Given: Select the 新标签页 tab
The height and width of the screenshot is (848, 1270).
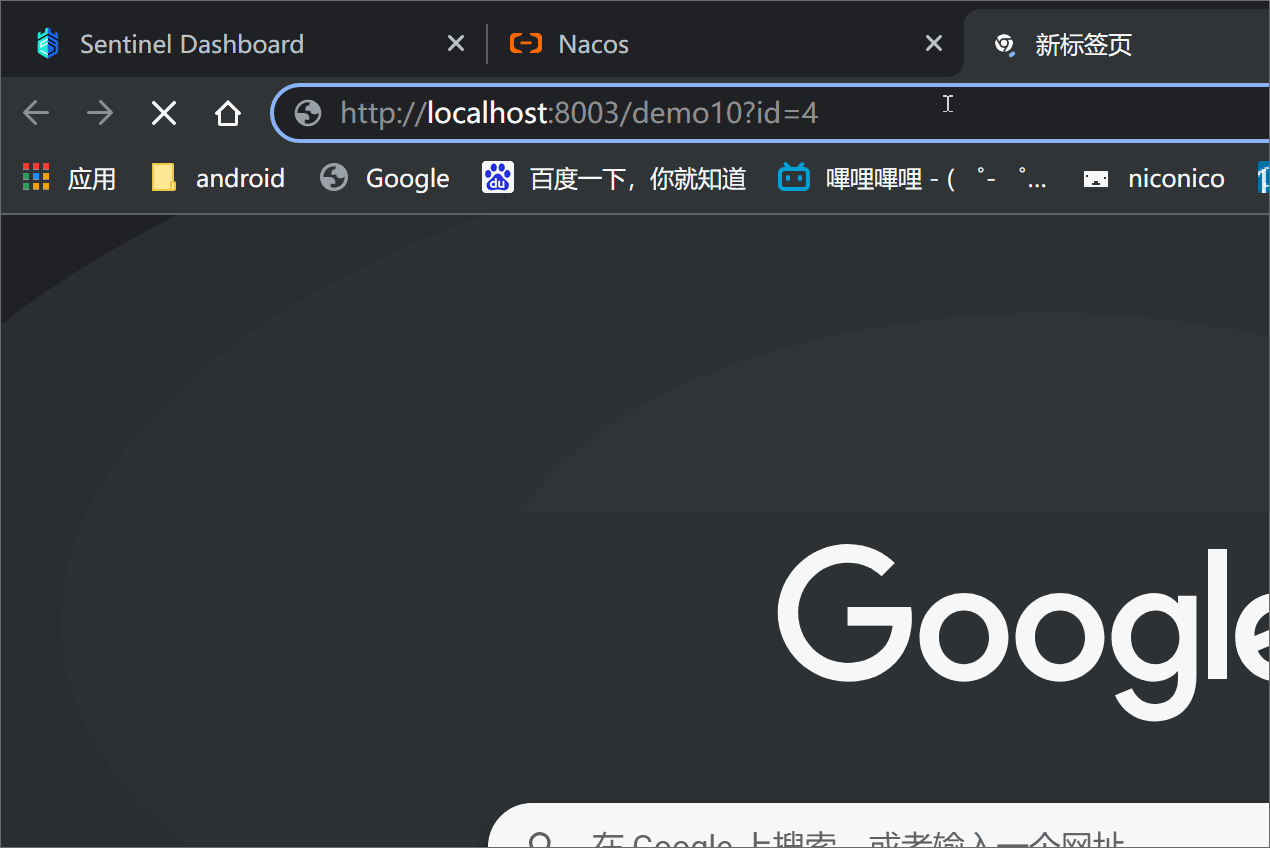Looking at the screenshot, I should (x=1116, y=44).
